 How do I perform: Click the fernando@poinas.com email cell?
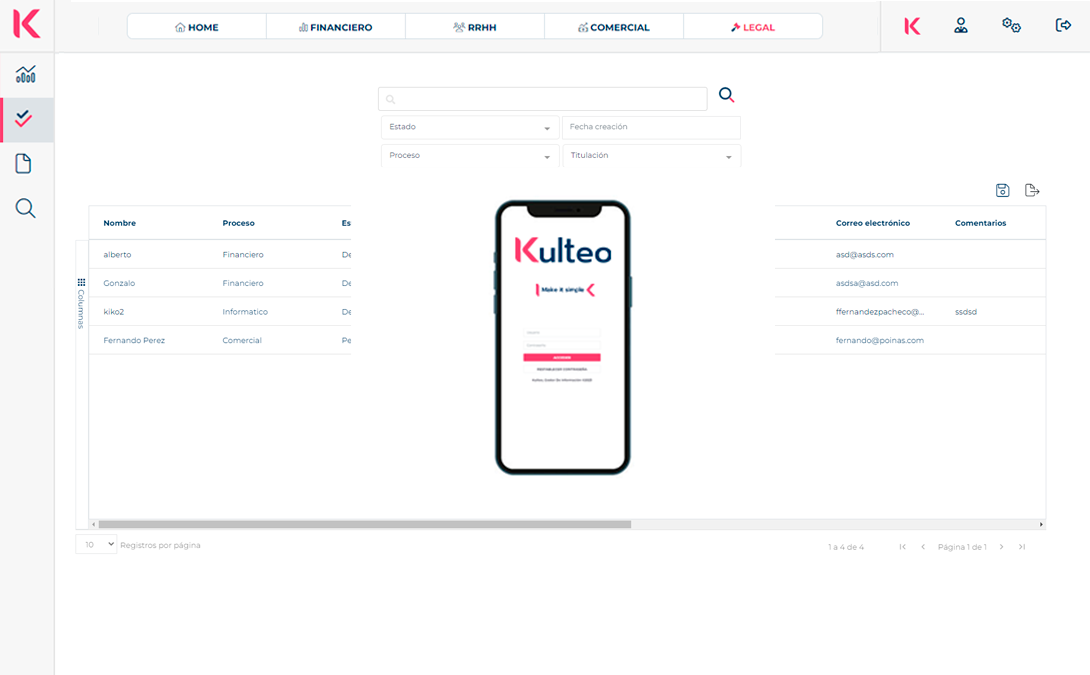pos(879,340)
